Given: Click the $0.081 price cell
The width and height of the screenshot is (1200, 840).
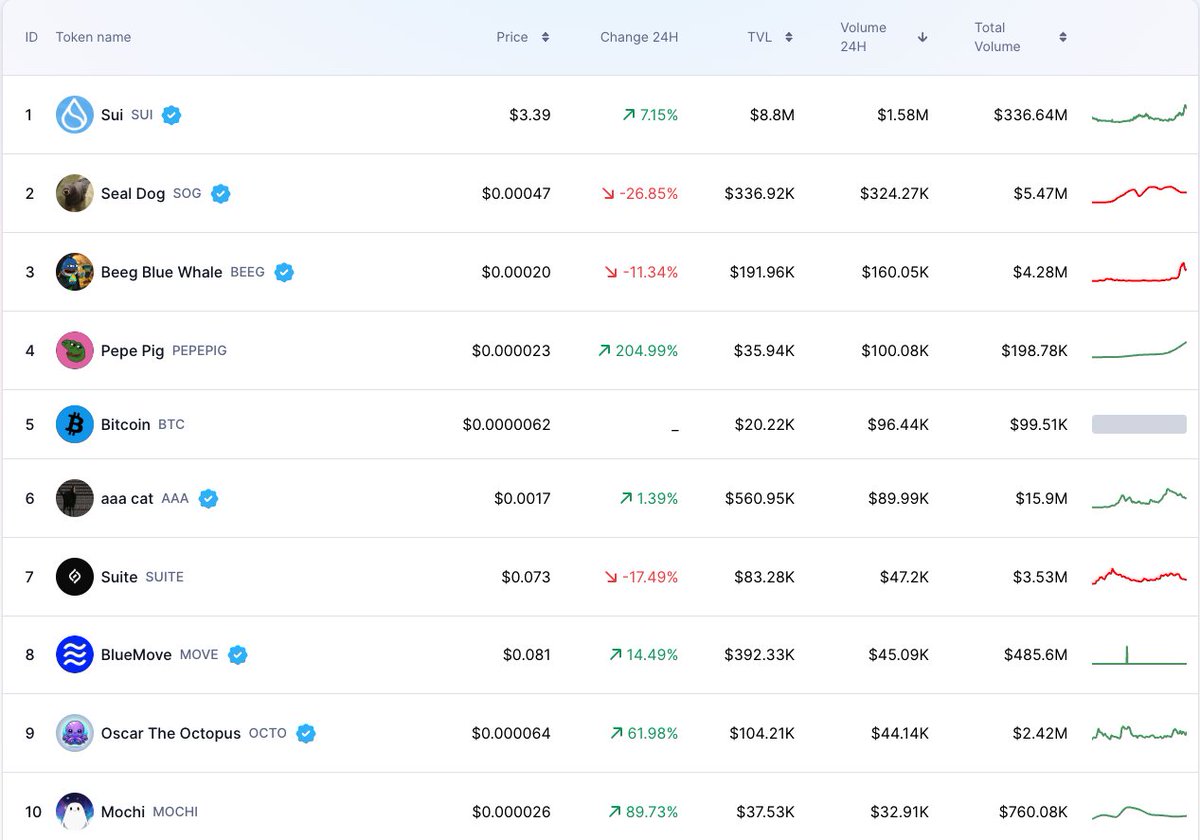Looking at the screenshot, I should pyautogui.click(x=527, y=655).
